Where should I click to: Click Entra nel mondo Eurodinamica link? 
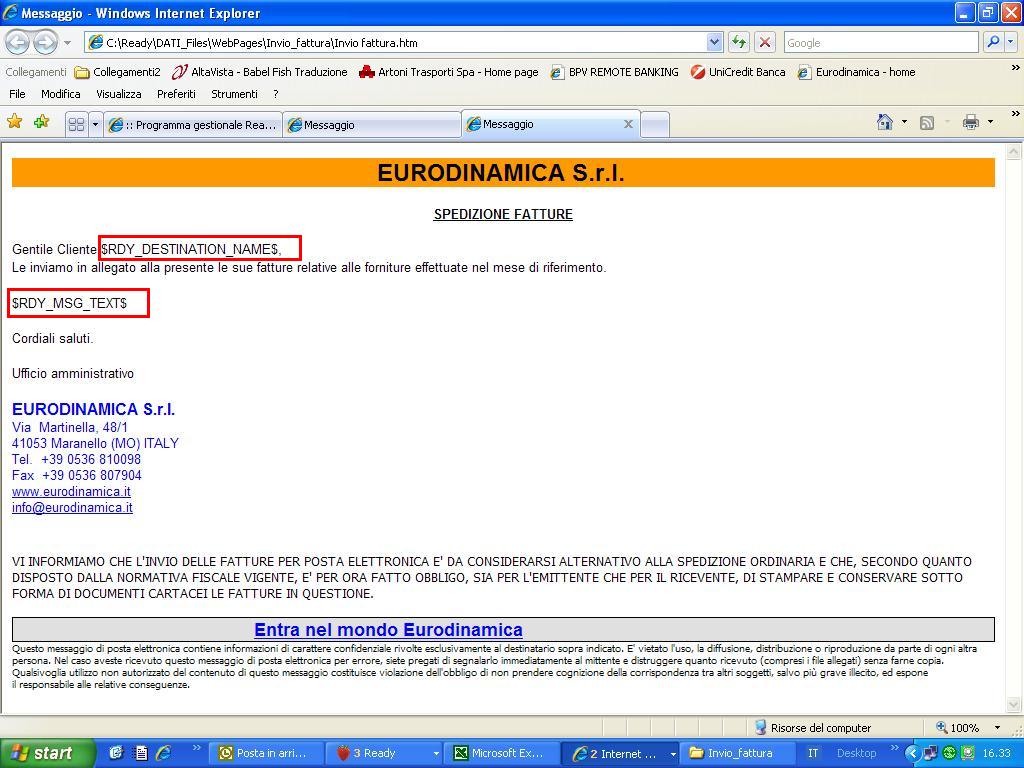pos(389,630)
